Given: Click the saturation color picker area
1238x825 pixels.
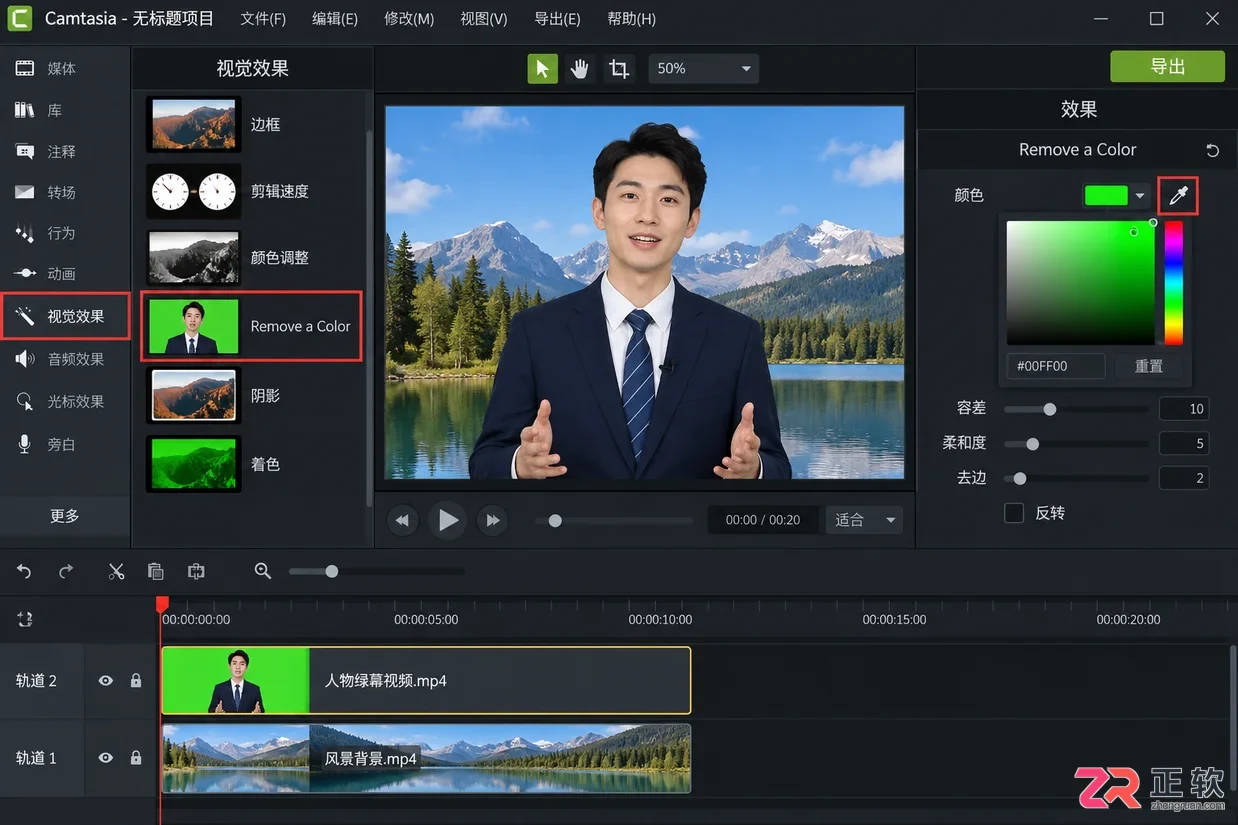Looking at the screenshot, I should click(x=1080, y=284).
